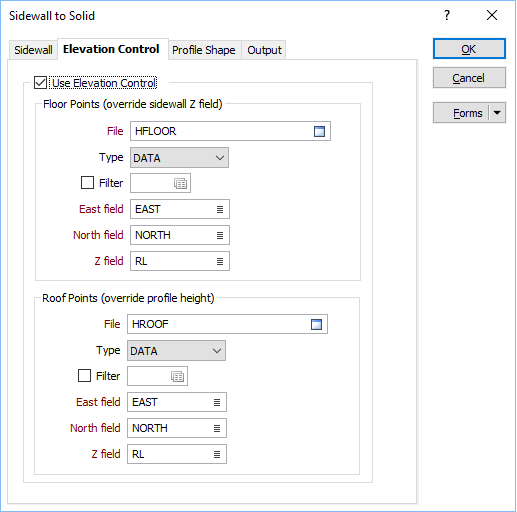This screenshot has height=512, width=517.
Task: Open field list icon for Roof Z field
Action: tap(217, 454)
